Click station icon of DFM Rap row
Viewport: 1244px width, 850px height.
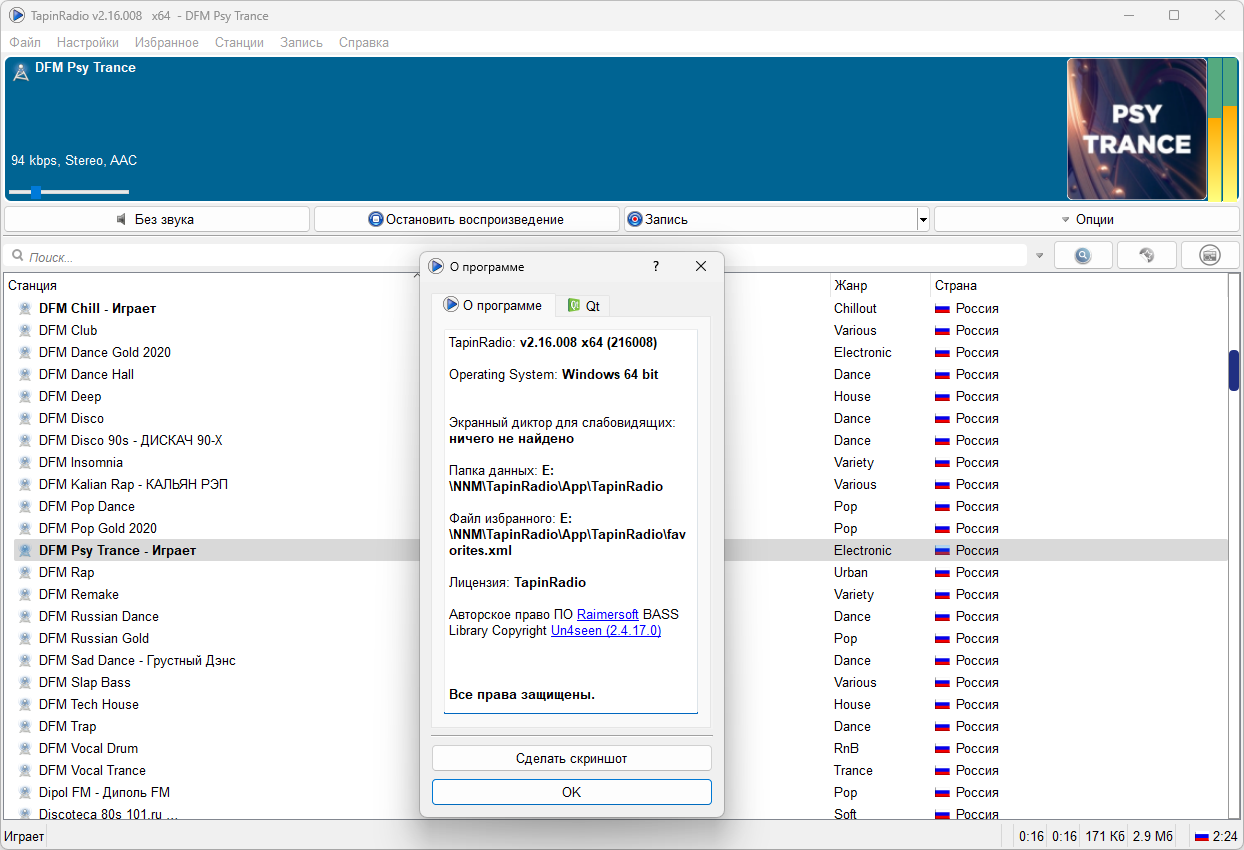(x=26, y=573)
